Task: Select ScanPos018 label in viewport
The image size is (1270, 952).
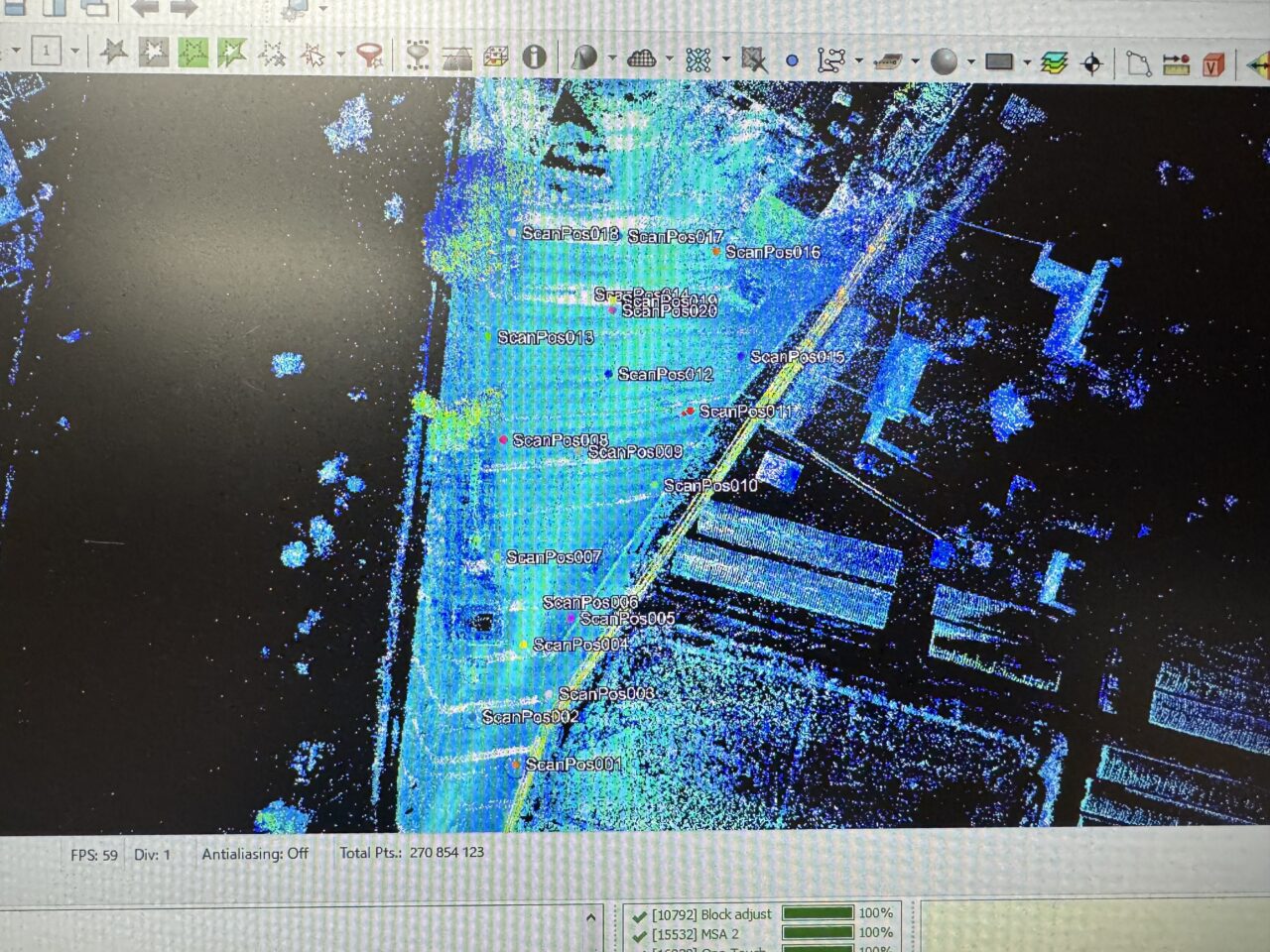Action: pyautogui.click(x=571, y=233)
